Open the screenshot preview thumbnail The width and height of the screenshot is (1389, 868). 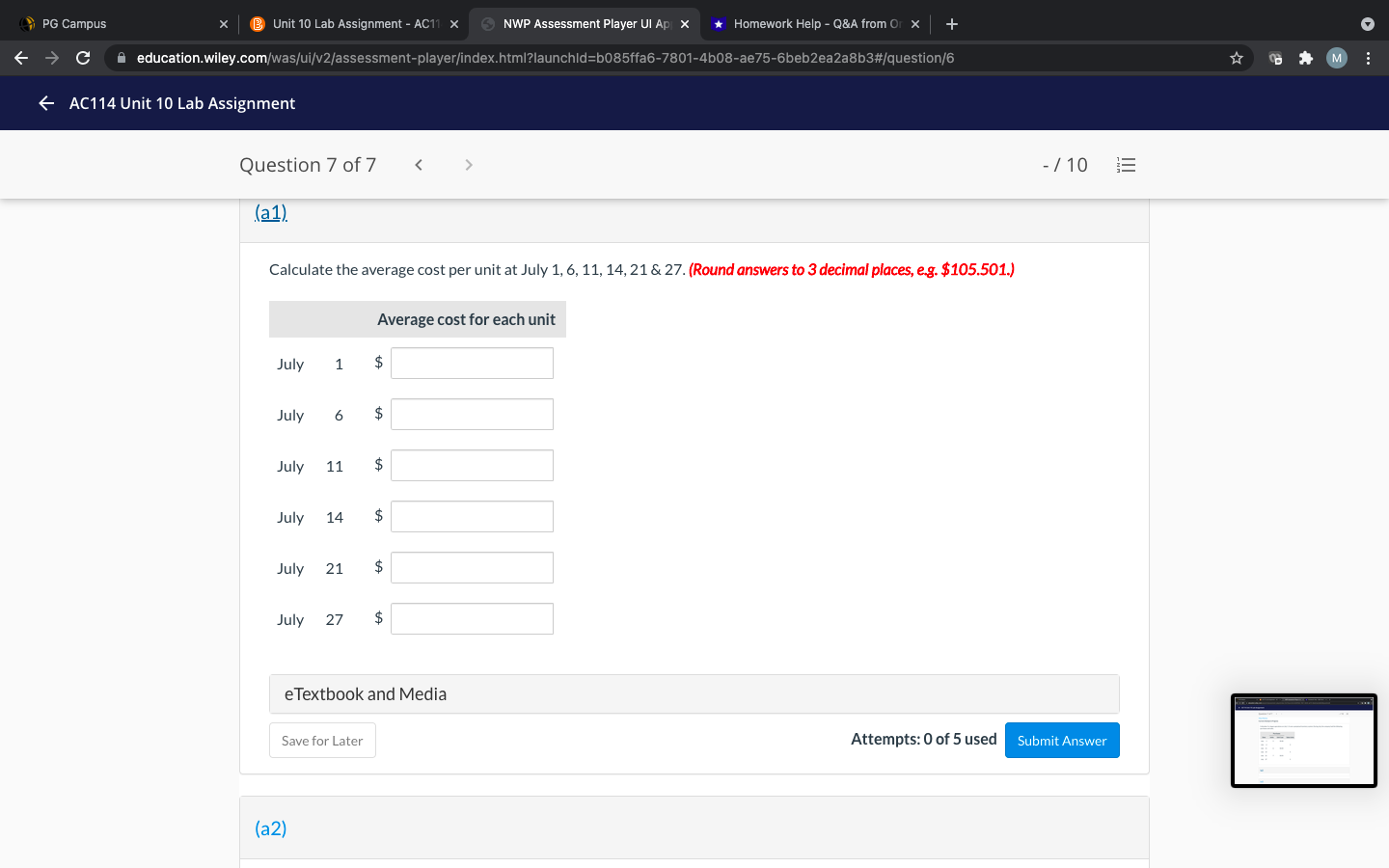tap(1304, 741)
